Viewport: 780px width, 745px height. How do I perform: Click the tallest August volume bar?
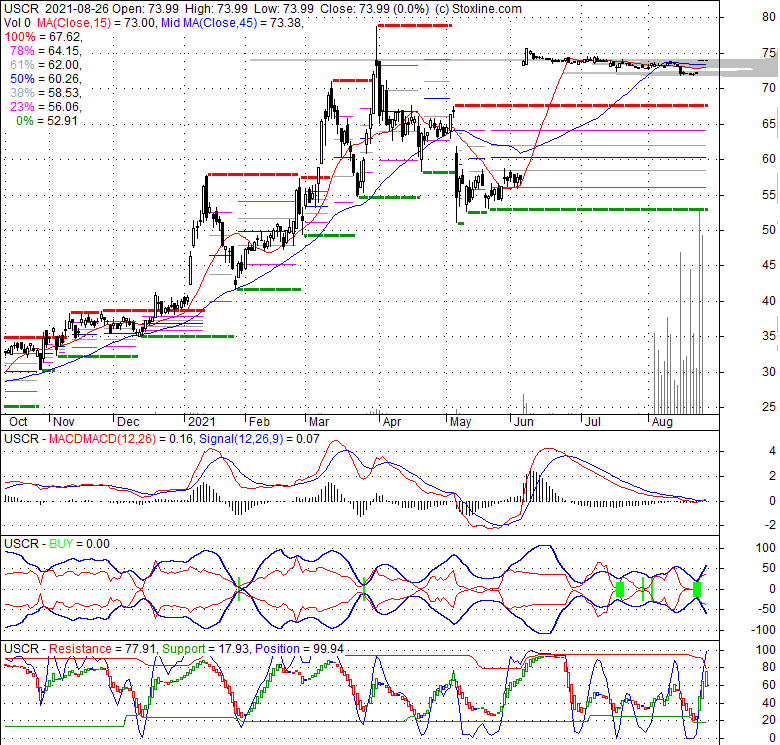coord(700,312)
